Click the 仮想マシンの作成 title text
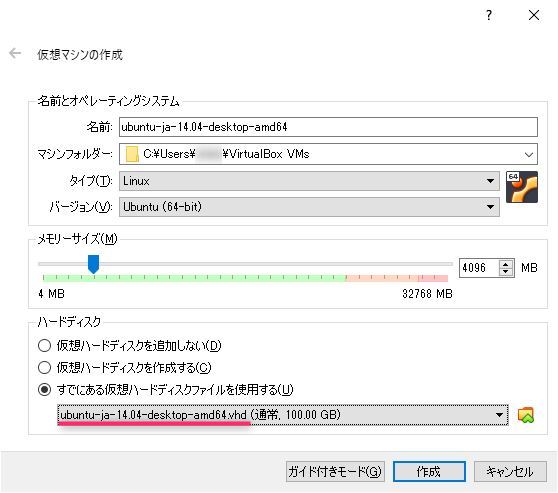The width and height of the screenshot is (558, 493). point(80,55)
